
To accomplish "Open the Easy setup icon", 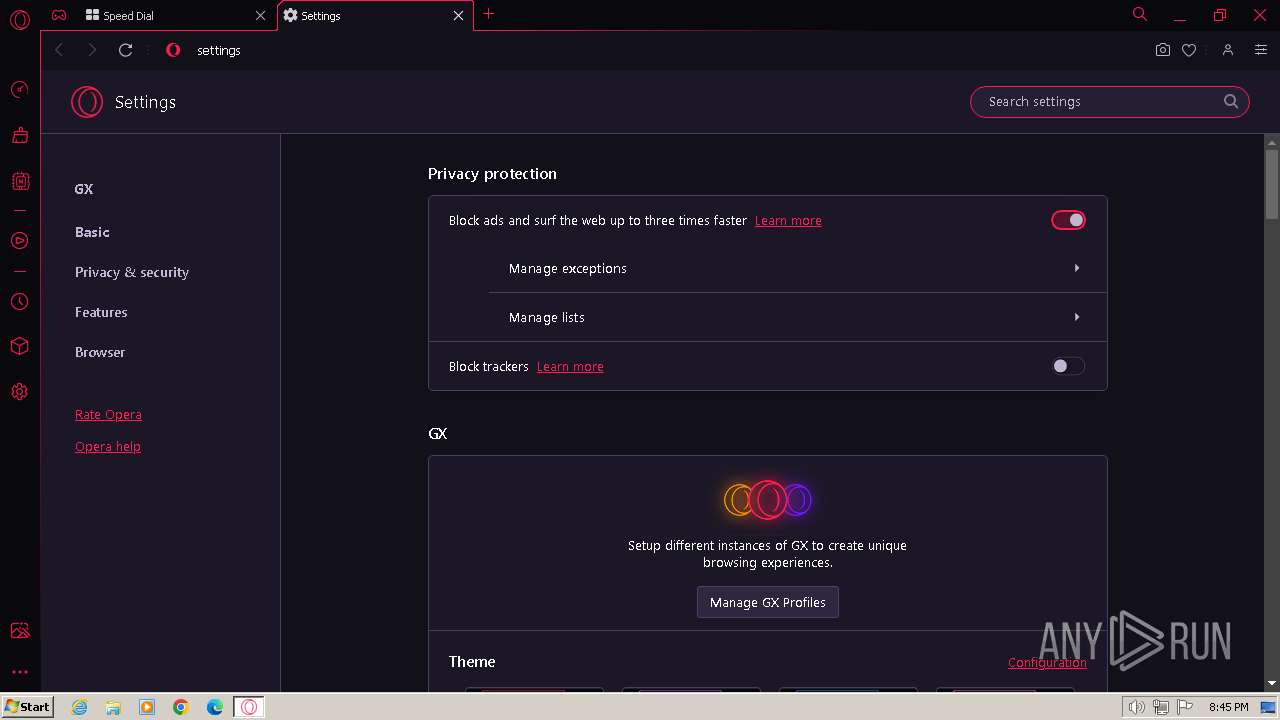I will point(1261,50).
